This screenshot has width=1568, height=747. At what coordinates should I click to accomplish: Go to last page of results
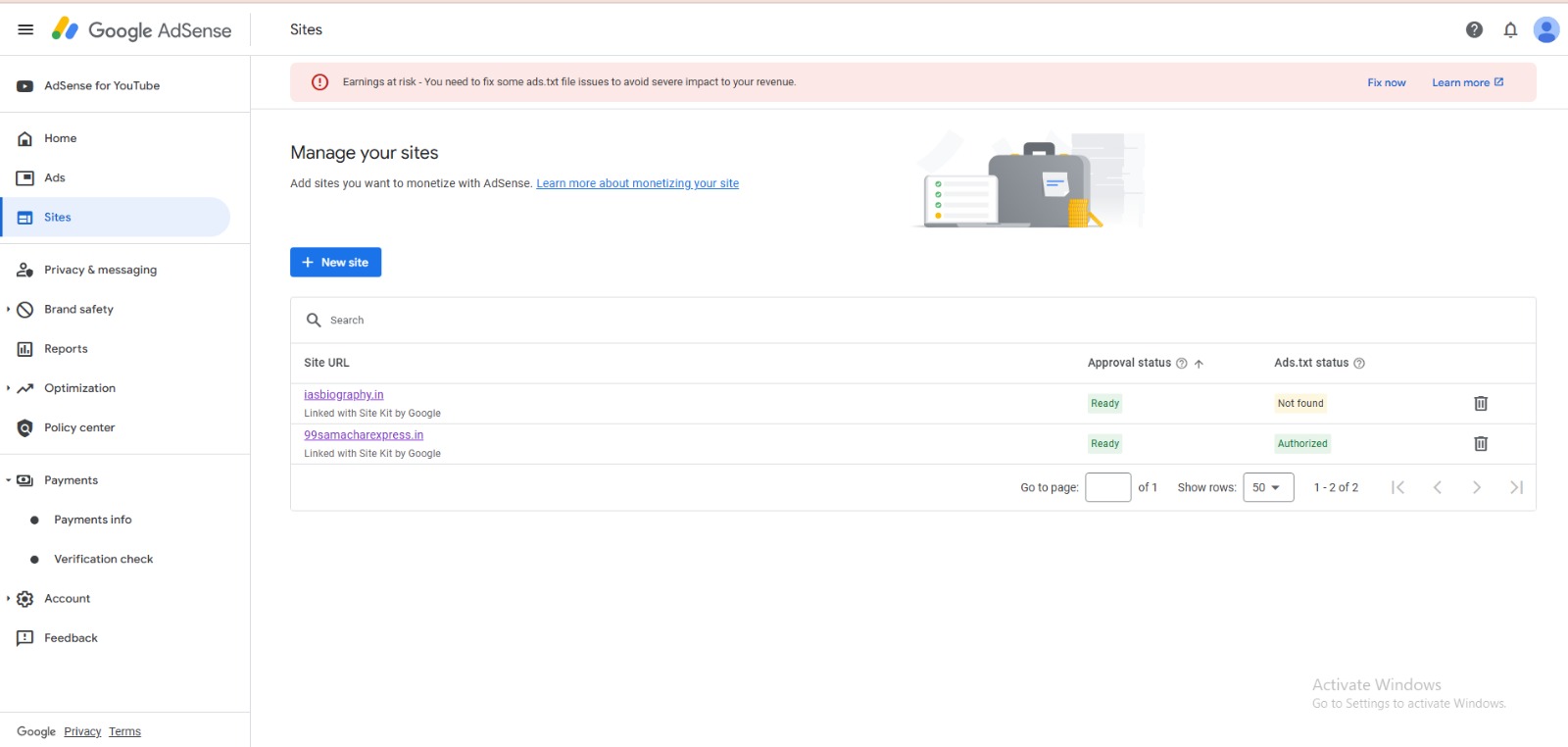pos(1516,487)
